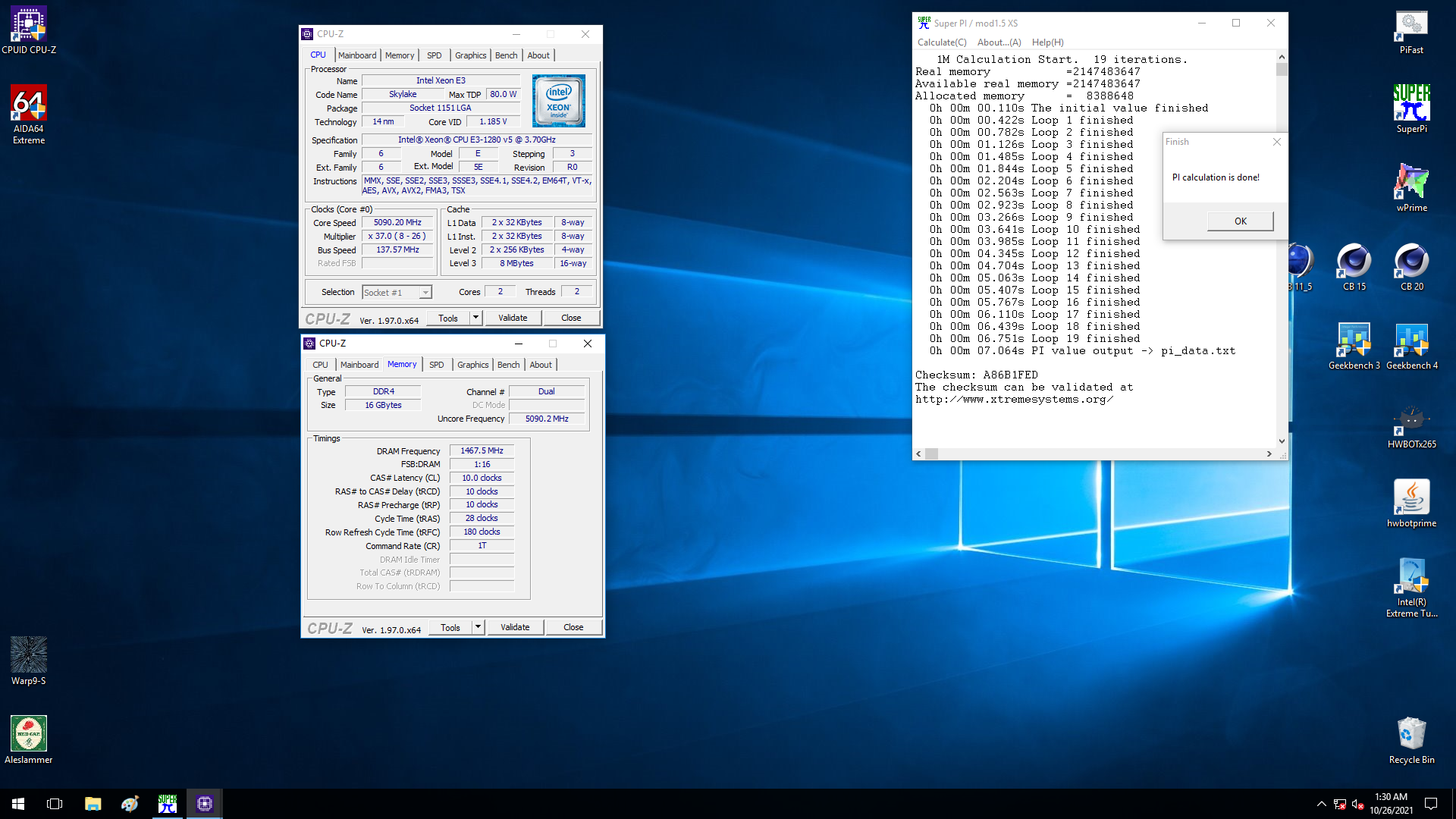Click Close button in bottom CPU-Z window
Image resolution: width=1456 pixels, height=819 pixels.
[x=573, y=627]
